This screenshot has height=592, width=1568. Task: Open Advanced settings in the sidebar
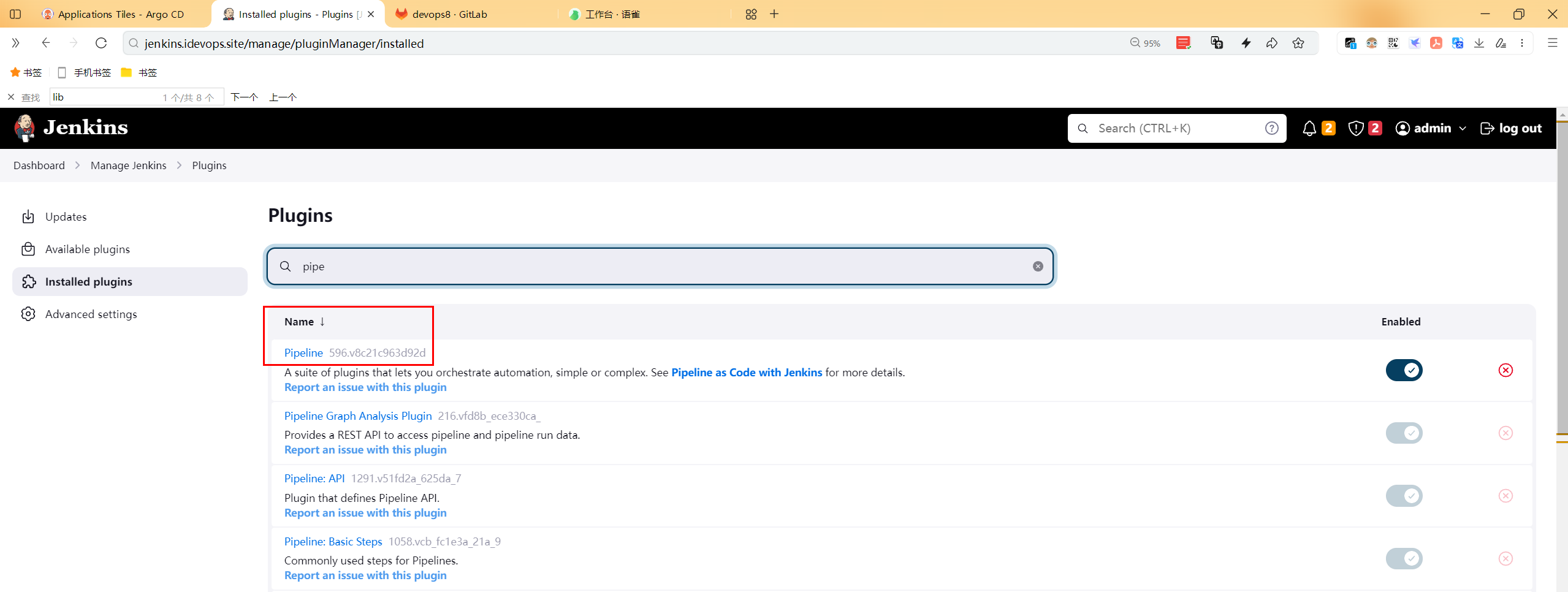click(x=129, y=314)
